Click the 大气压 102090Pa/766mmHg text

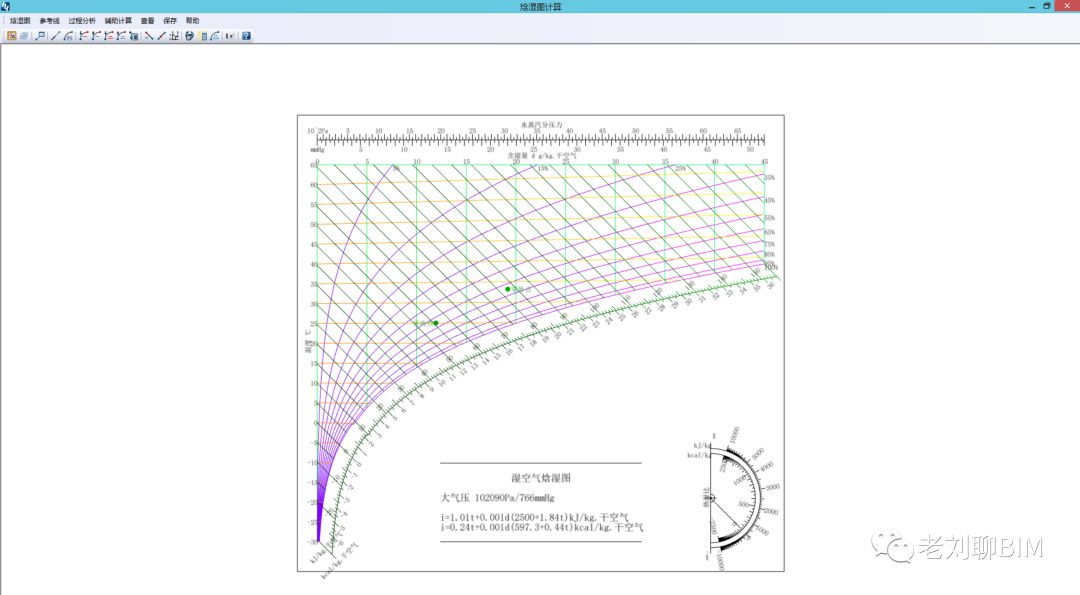pos(497,497)
